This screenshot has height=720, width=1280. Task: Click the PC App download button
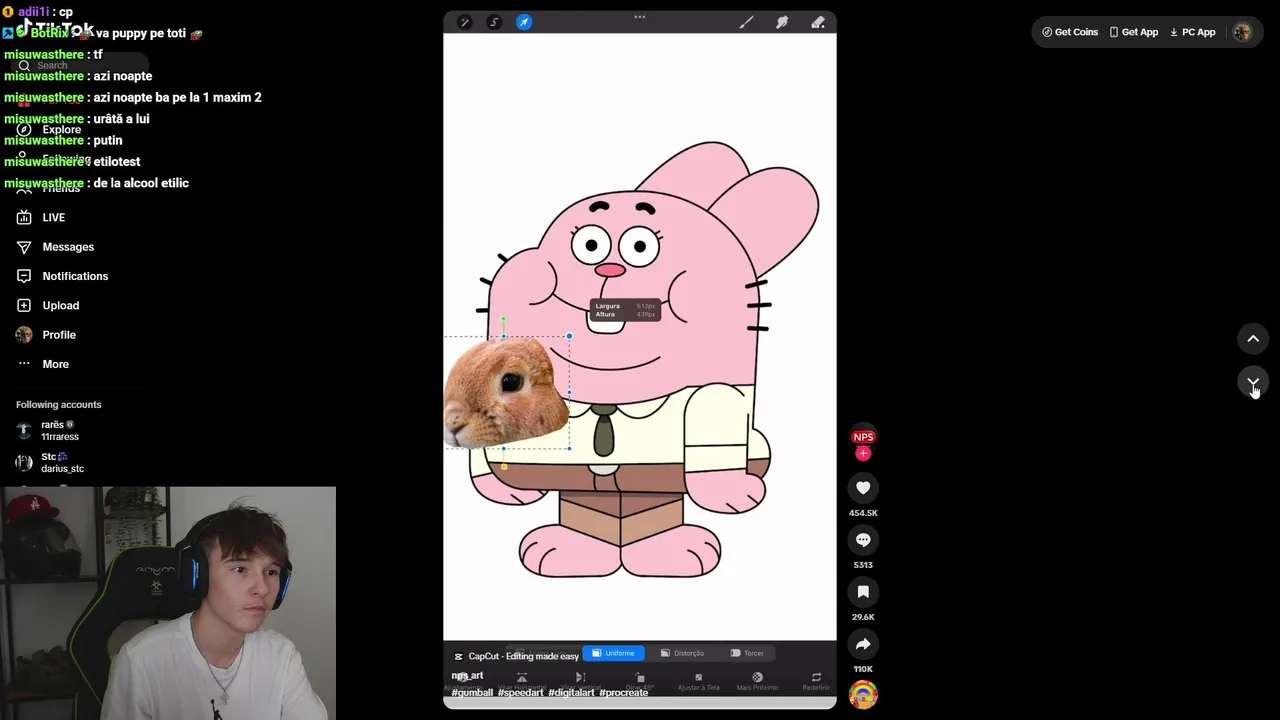pyautogui.click(x=1193, y=32)
